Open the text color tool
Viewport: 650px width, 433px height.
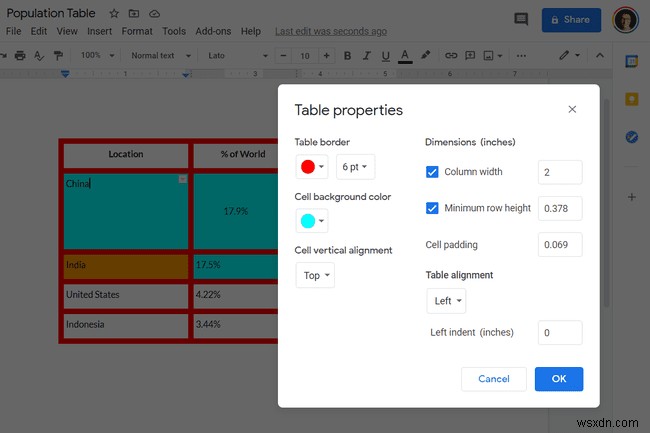pos(405,55)
